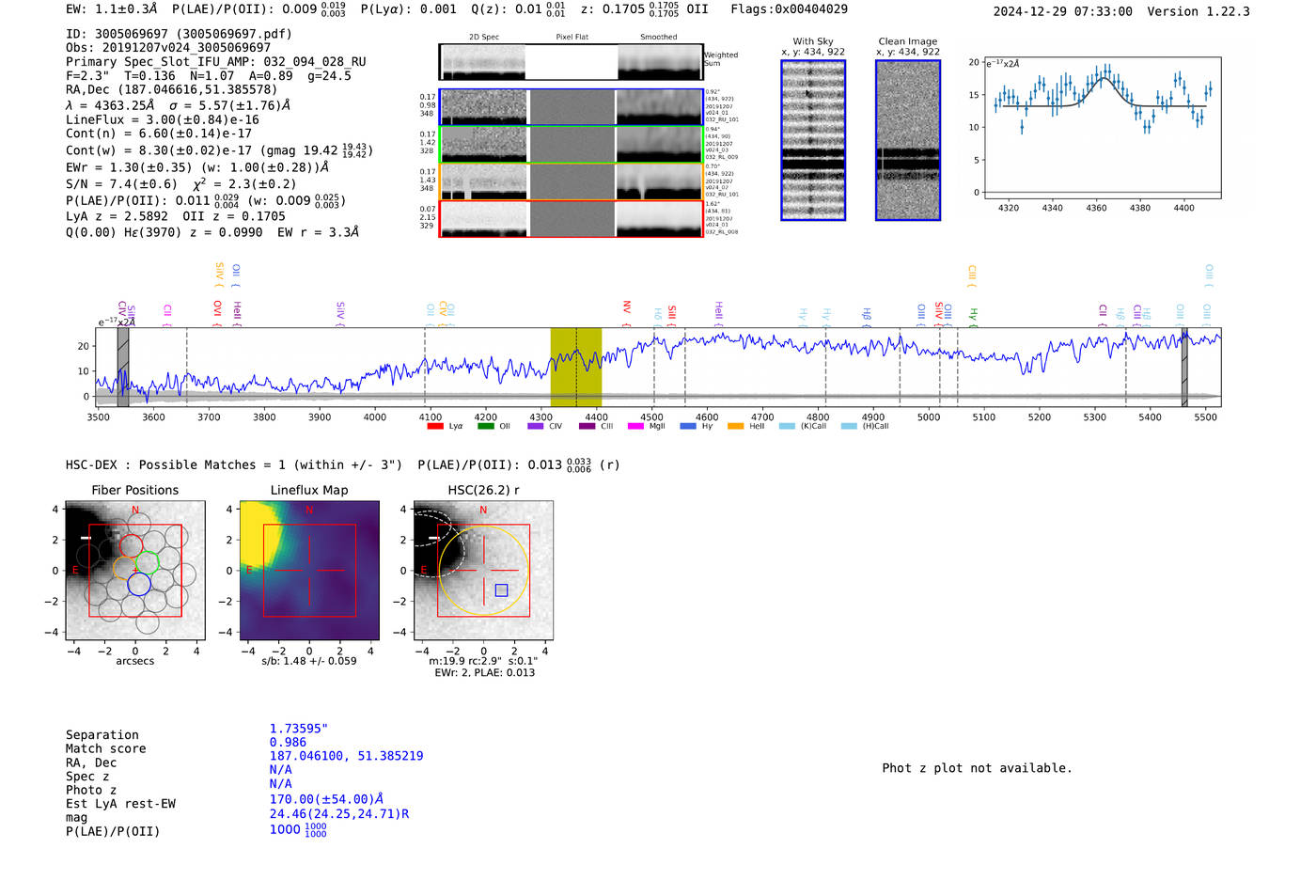The height and width of the screenshot is (896, 1316).
Task: Click the "ID: 3005069697 (3005069697.pdf)" line
Action: pyautogui.click(x=179, y=34)
